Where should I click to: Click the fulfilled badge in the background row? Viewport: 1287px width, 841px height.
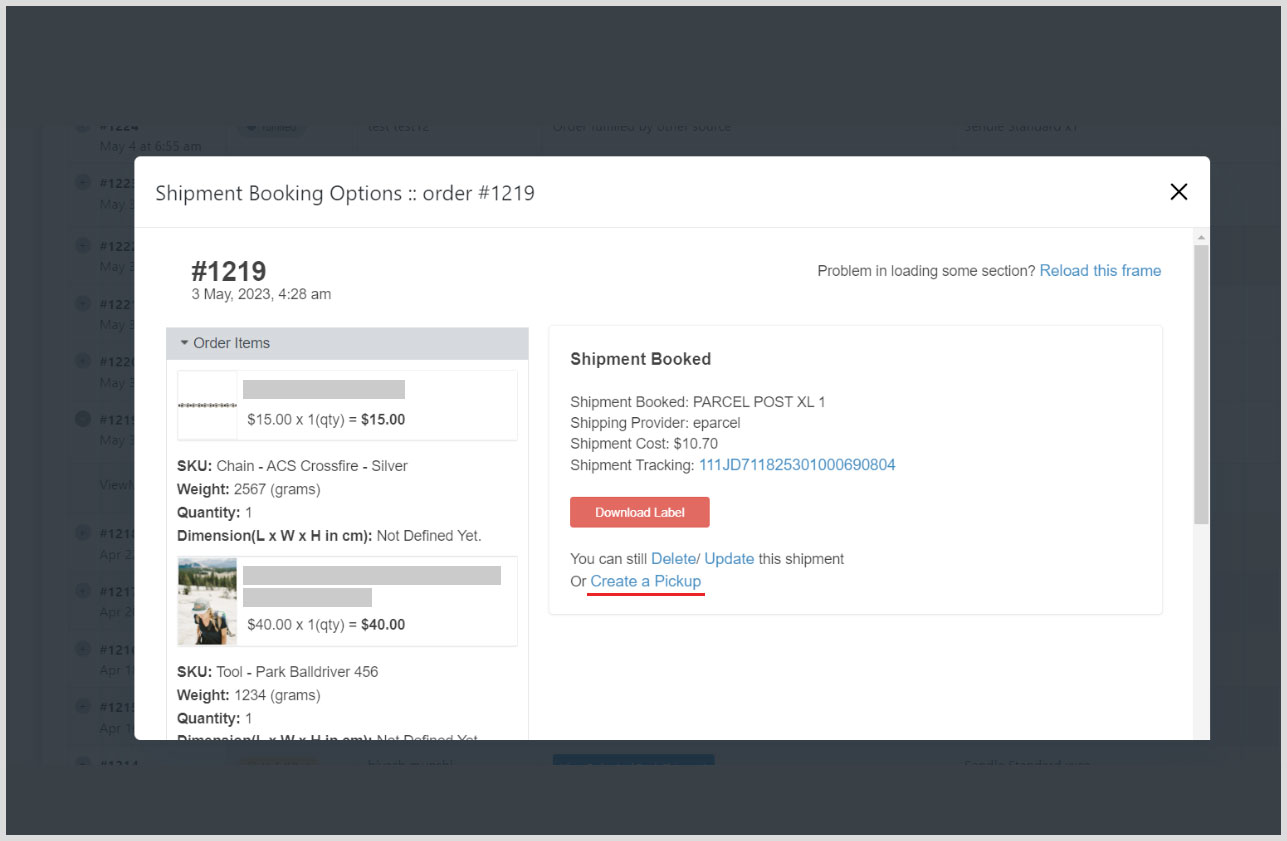click(x=271, y=128)
